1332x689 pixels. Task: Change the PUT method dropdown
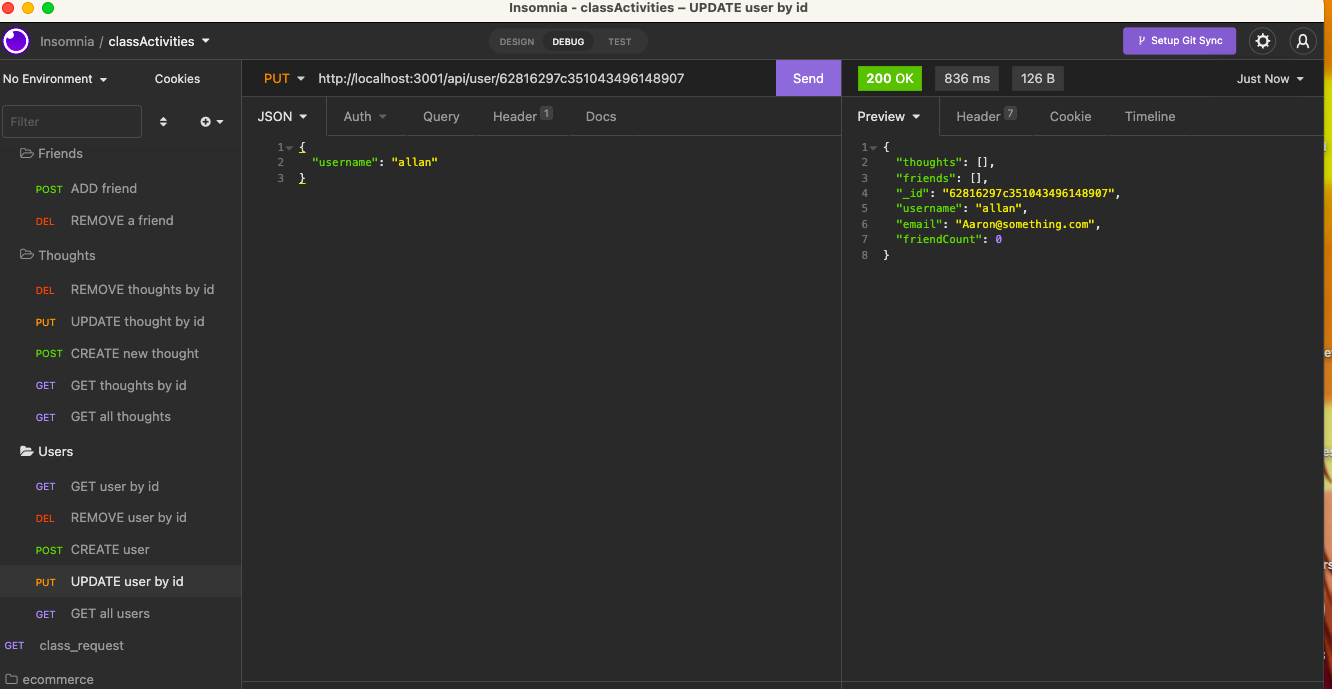pos(285,78)
